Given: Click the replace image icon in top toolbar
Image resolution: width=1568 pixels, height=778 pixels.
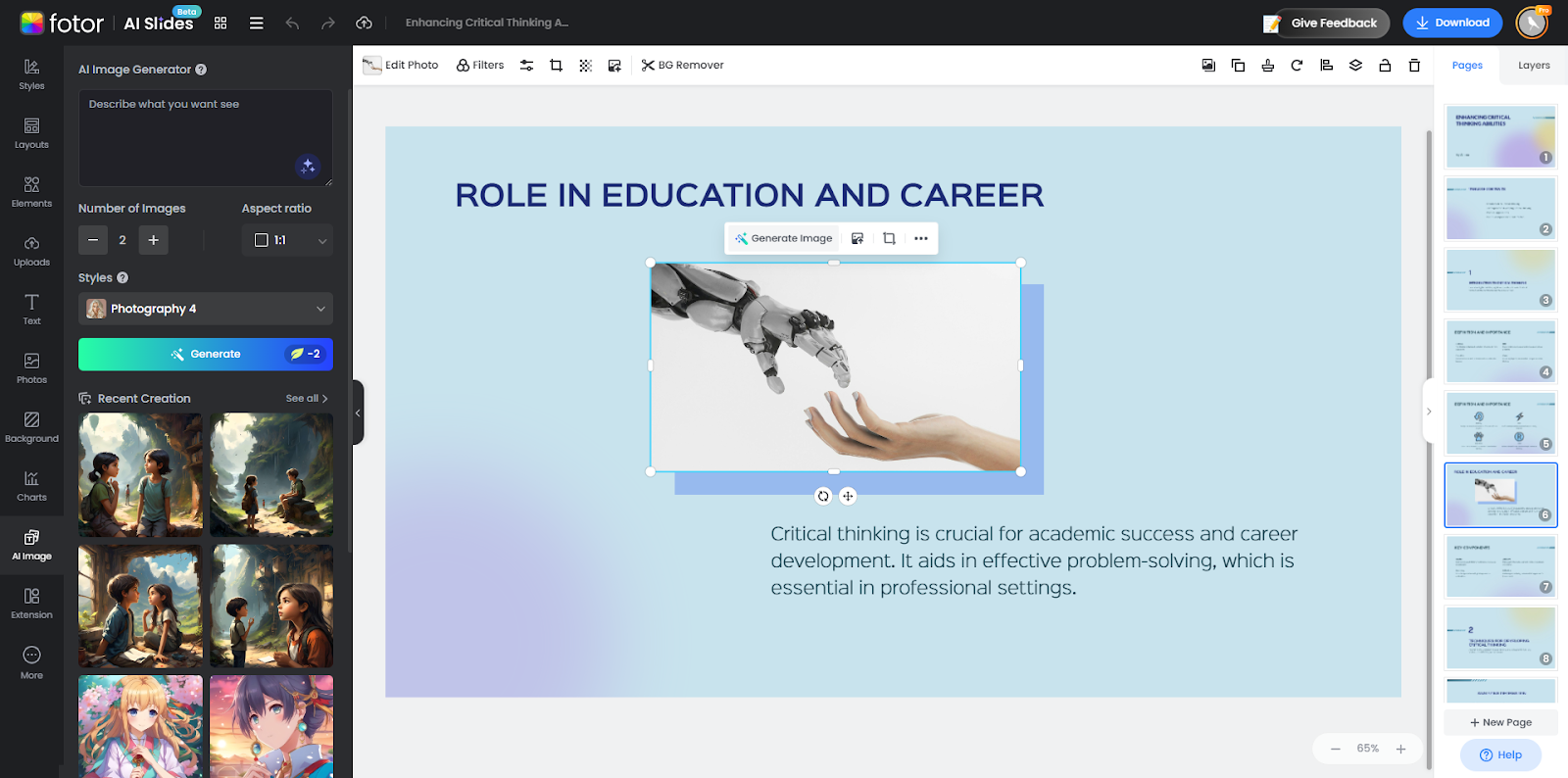Looking at the screenshot, I should [614, 66].
